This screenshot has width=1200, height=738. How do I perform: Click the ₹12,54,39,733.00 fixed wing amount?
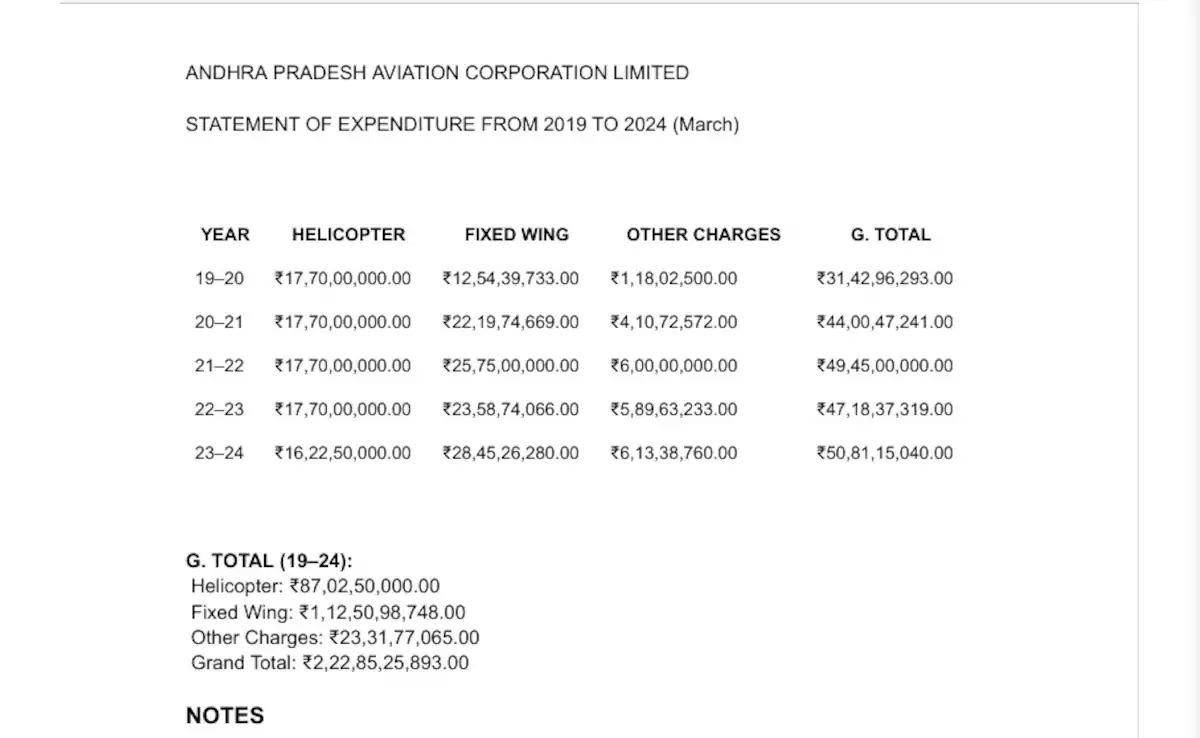pyautogui.click(x=510, y=279)
